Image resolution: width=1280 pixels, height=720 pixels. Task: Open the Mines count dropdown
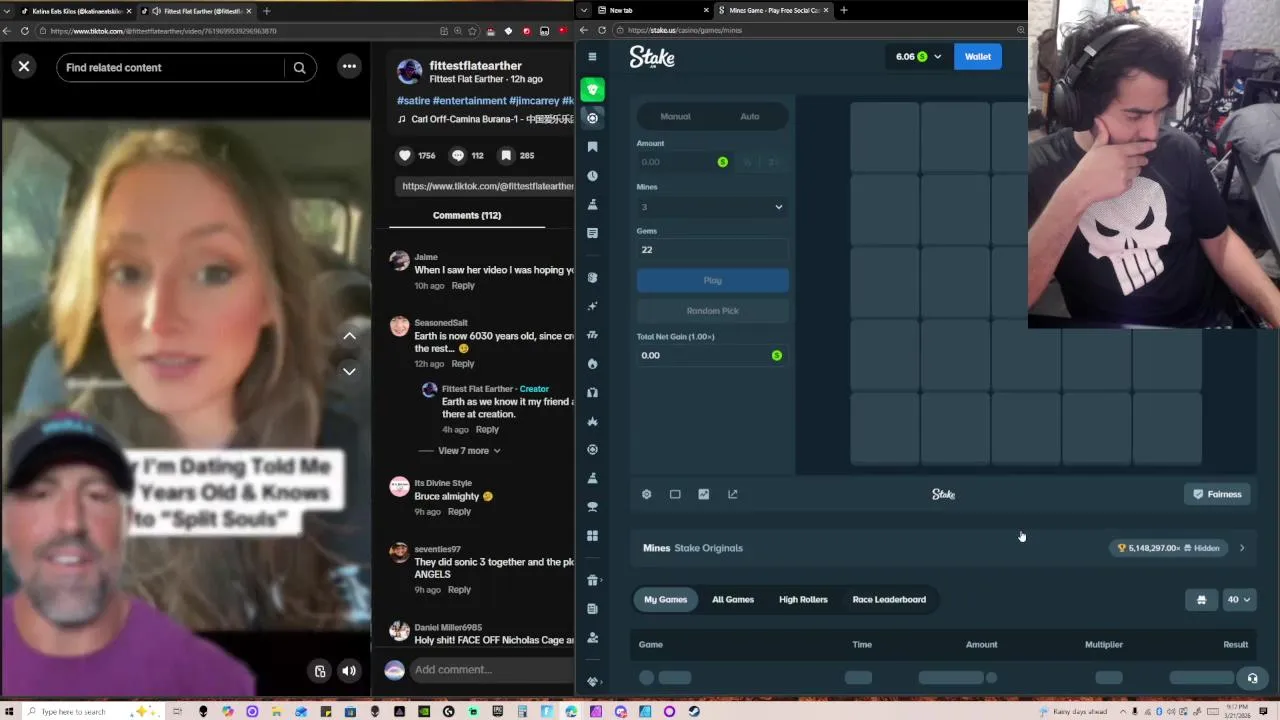click(x=712, y=207)
